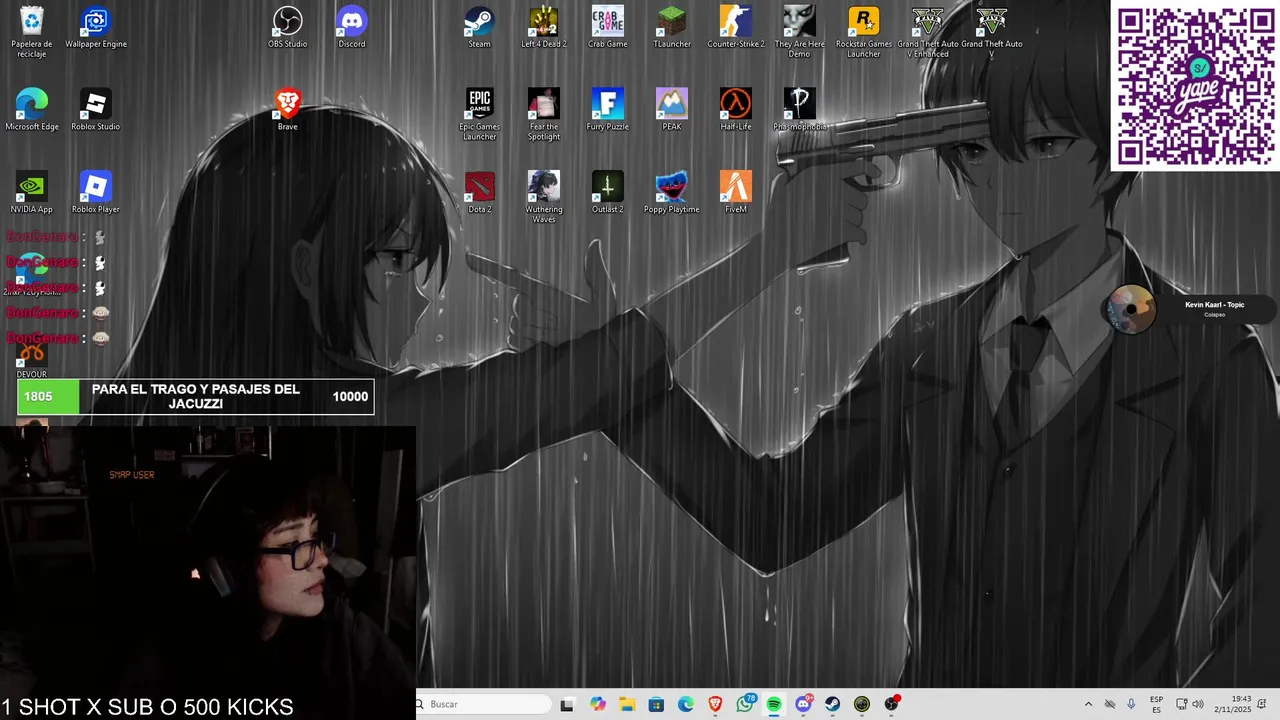
Task: Select the Counter-Strike 2 desktop icon
Action: point(736,28)
